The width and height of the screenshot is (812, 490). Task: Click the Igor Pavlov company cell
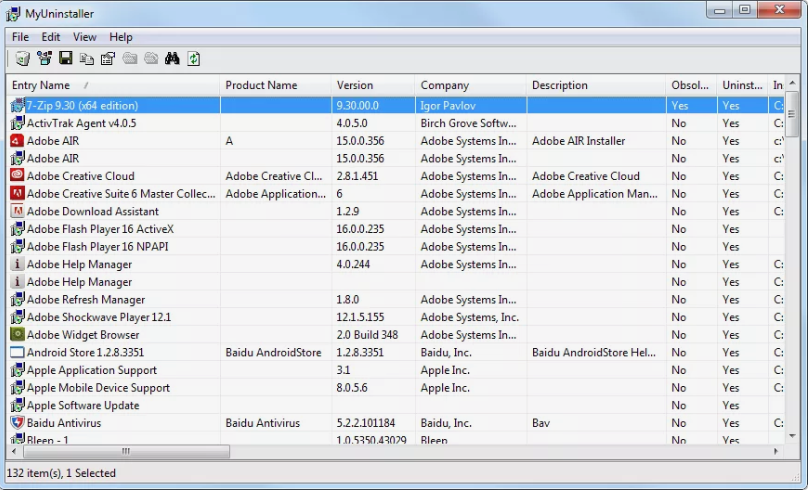point(448,106)
